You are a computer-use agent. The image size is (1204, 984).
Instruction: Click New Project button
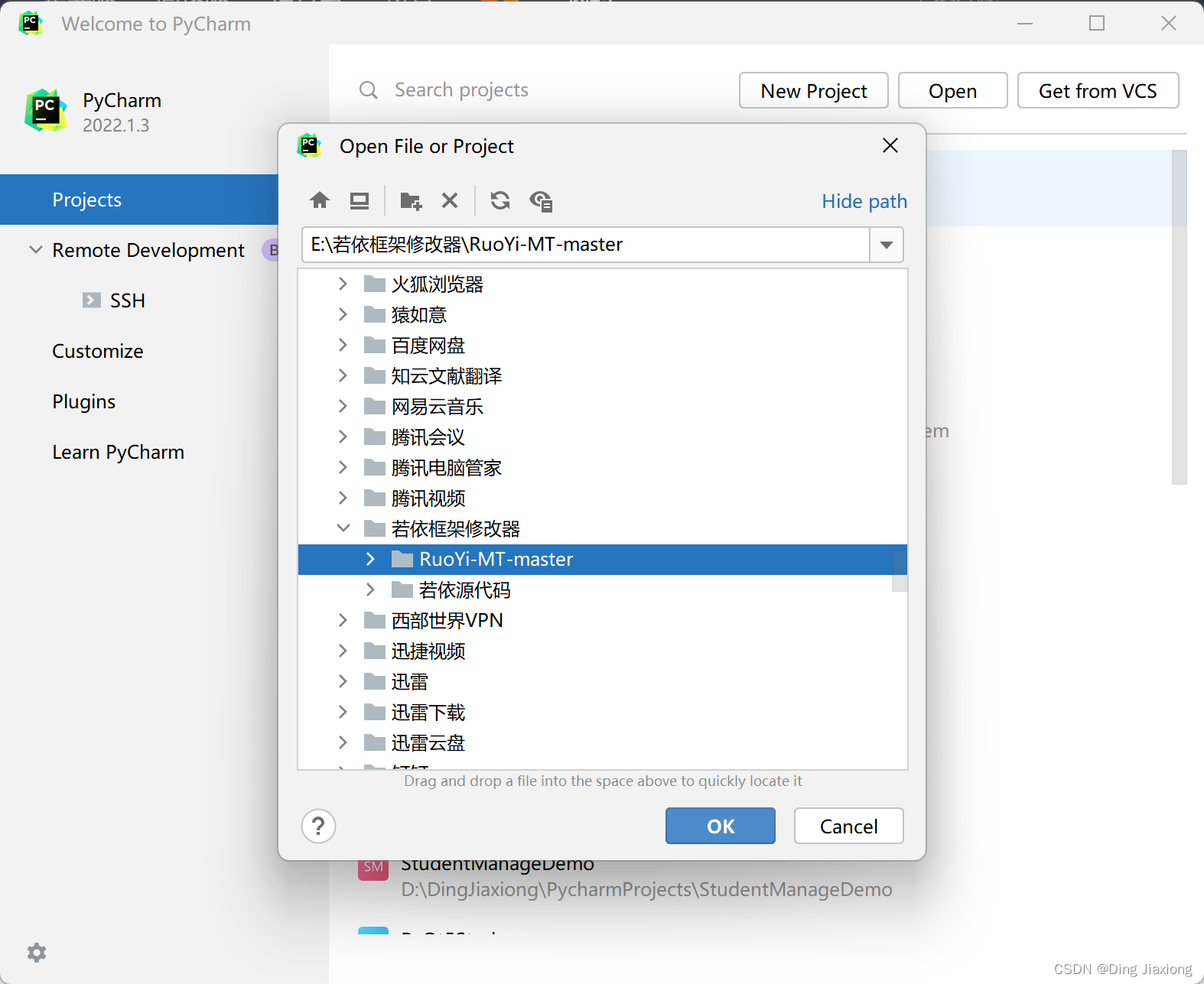click(814, 90)
